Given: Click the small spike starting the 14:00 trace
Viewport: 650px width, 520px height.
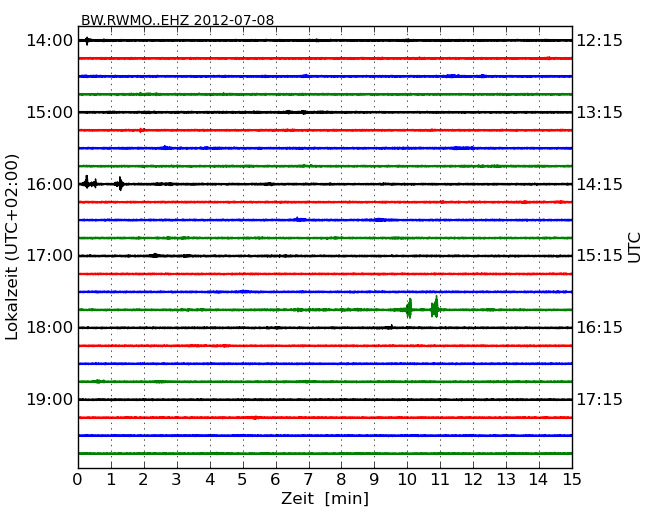Looking at the screenshot, I should coord(87,41).
